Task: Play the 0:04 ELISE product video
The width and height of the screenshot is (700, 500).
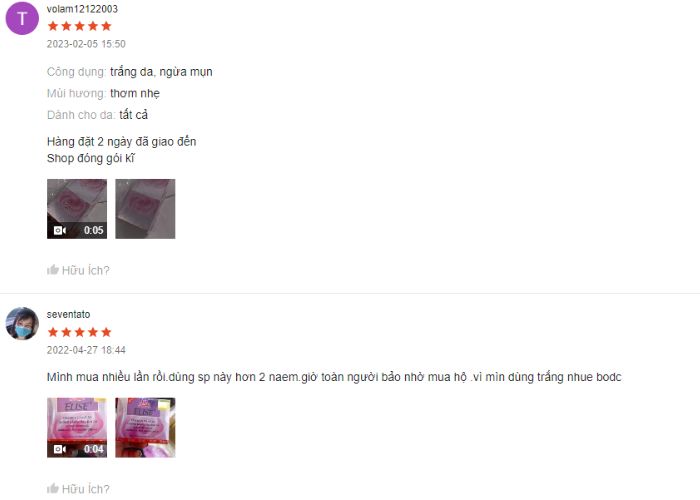Action: [77, 428]
